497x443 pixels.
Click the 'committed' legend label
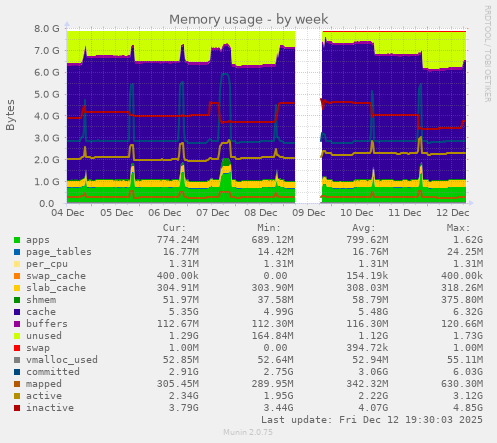click(53, 372)
